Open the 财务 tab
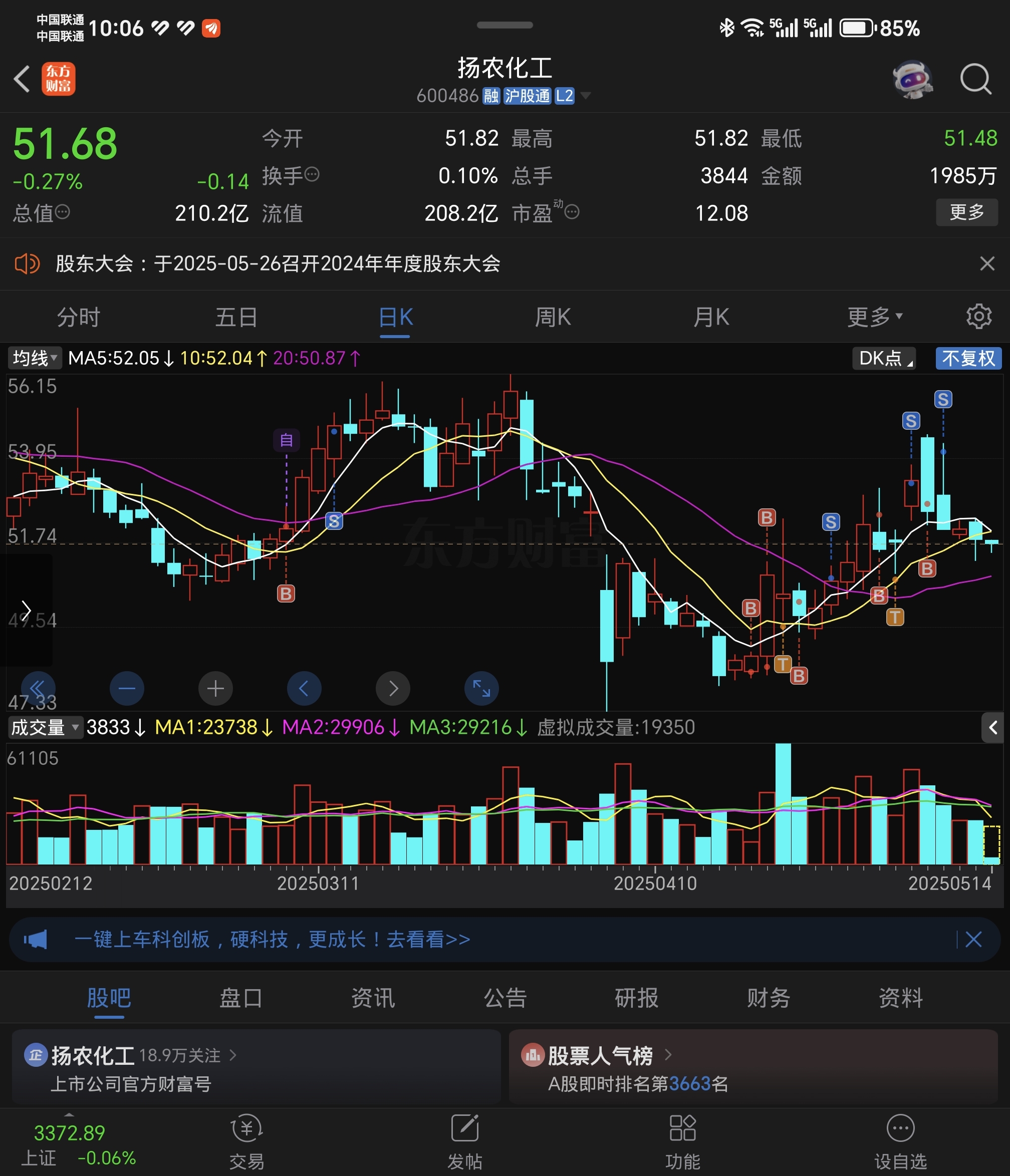This screenshot has height=1176, width=1010. point(769,998)
